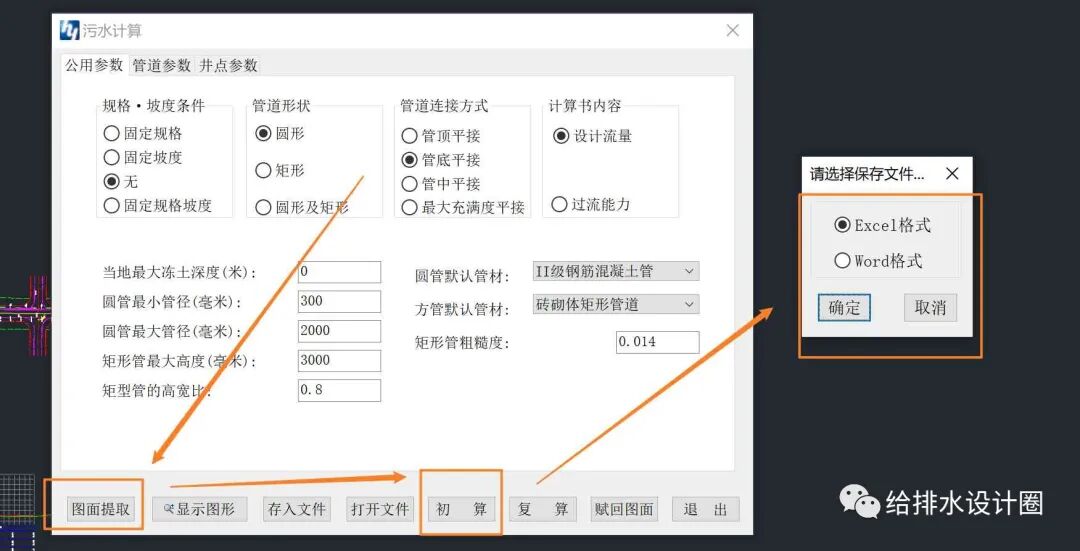Confirm save format with 确定 button
1080x551 pixels.
tap(844, 307)
